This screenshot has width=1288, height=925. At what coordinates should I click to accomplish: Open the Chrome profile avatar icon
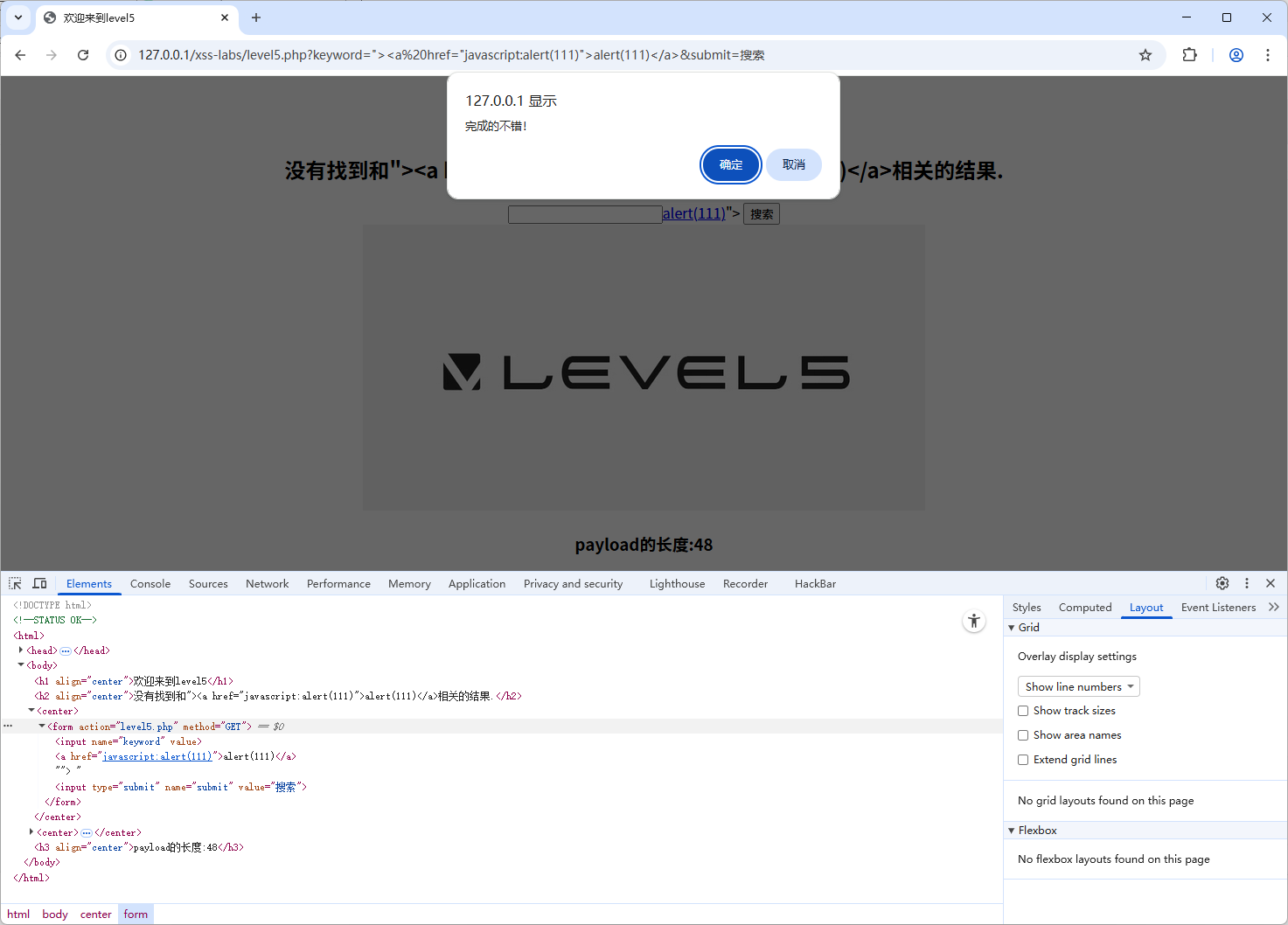(x=1236, y=55)
